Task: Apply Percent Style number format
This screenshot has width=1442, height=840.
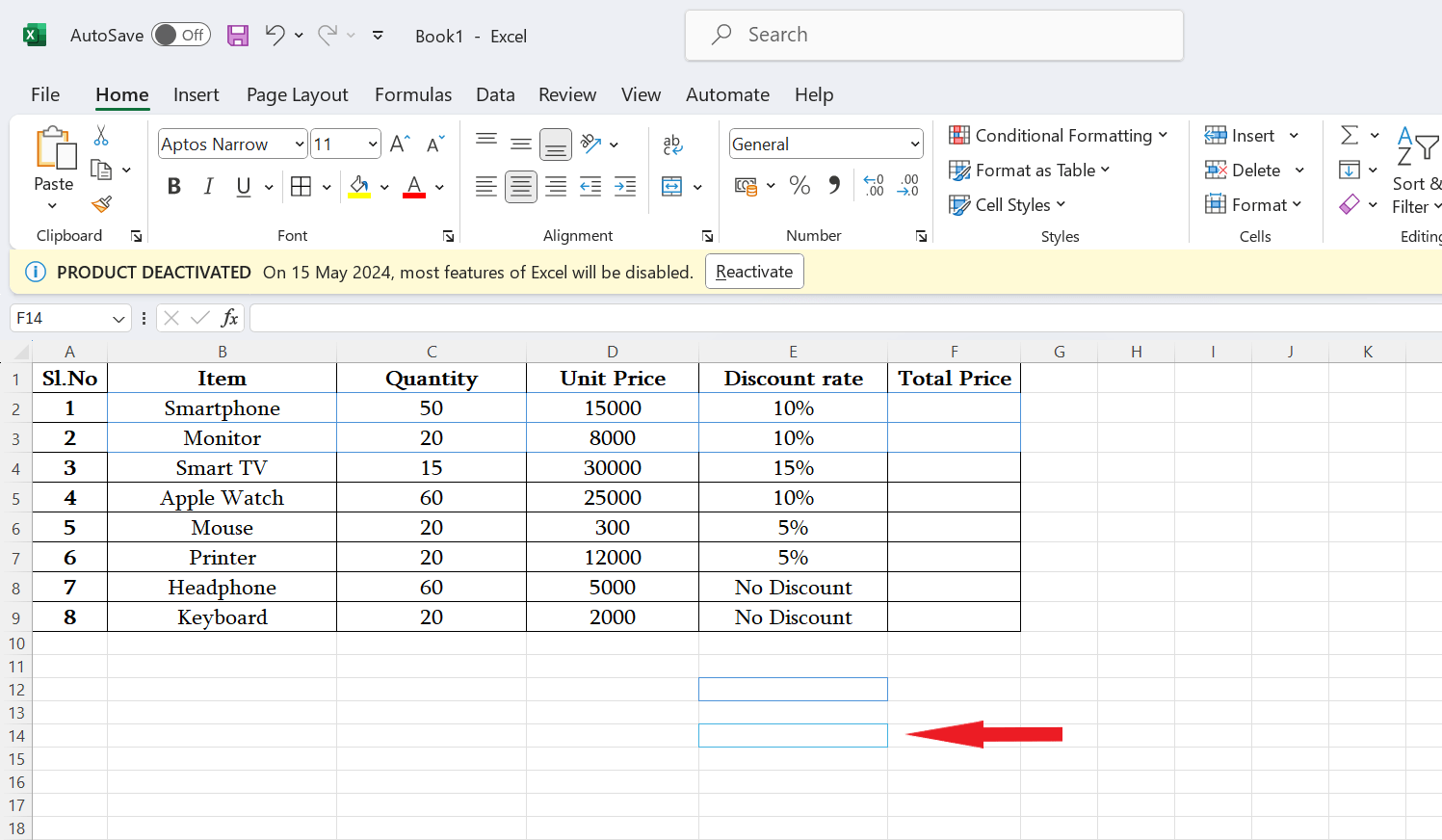Action: [x=800, y=186]
